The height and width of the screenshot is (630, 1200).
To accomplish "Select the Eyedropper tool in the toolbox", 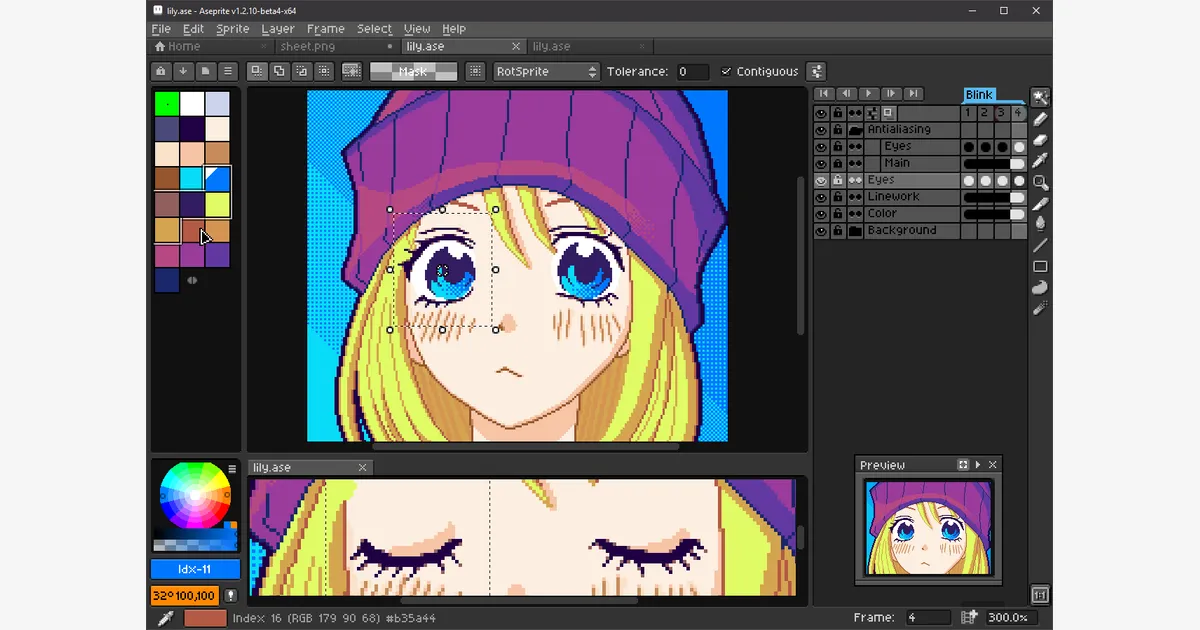I will [1040, 161].
